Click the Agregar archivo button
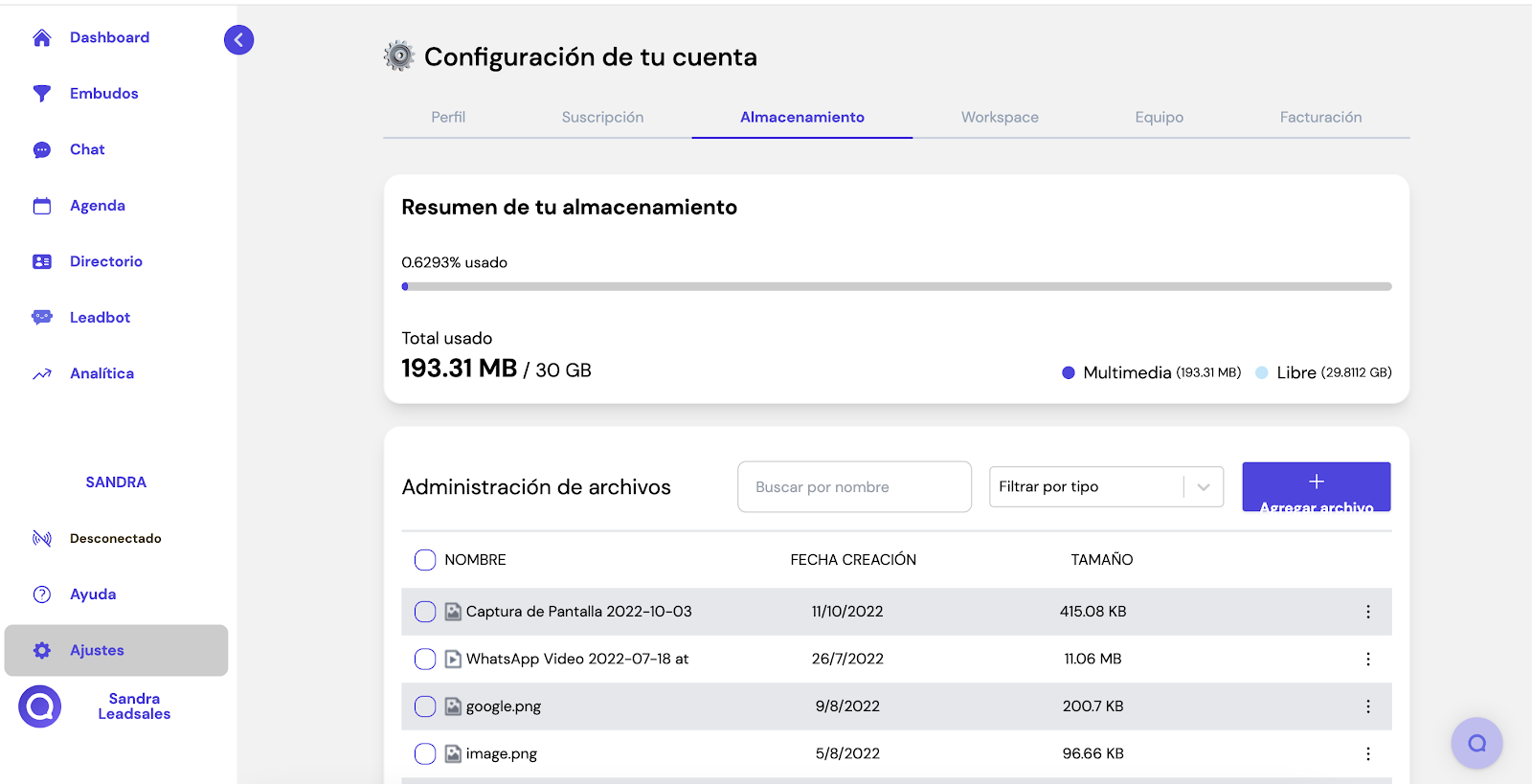The width and height of the screenshot is (1532, 784). point(1316,487)
